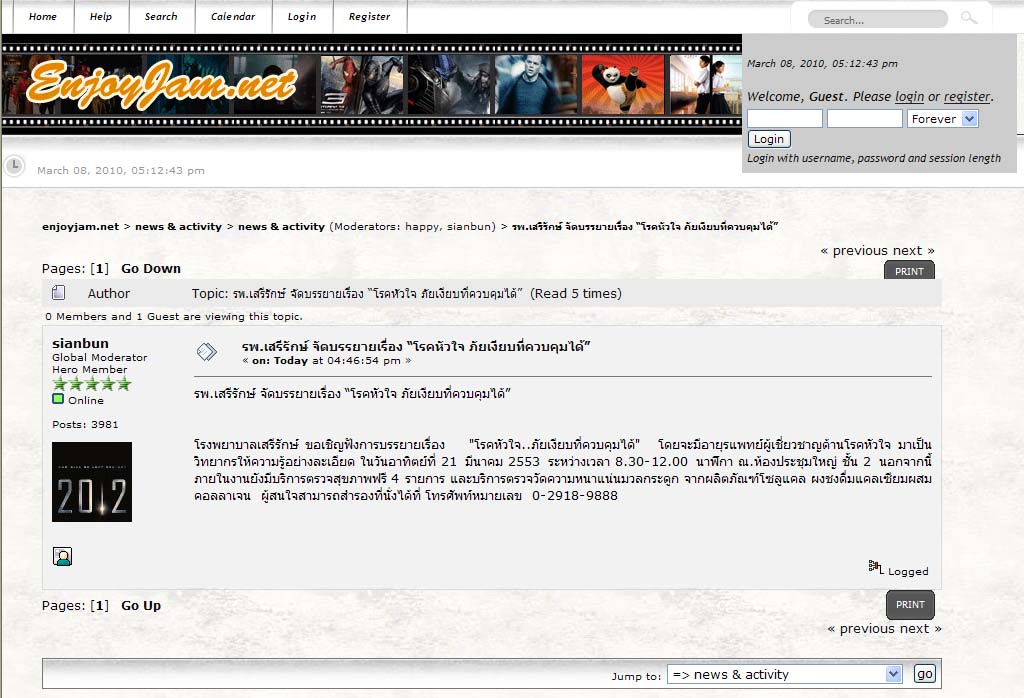Click the 'Logged' text in the post
1024x698 pixels.
pyautogui.click(x=908, y=571)
